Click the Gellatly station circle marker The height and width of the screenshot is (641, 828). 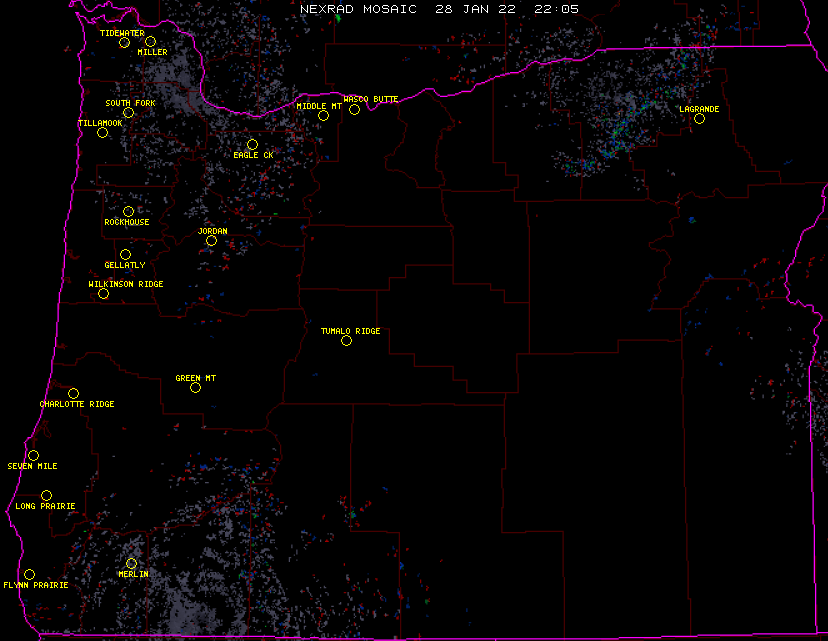point(125,254)
